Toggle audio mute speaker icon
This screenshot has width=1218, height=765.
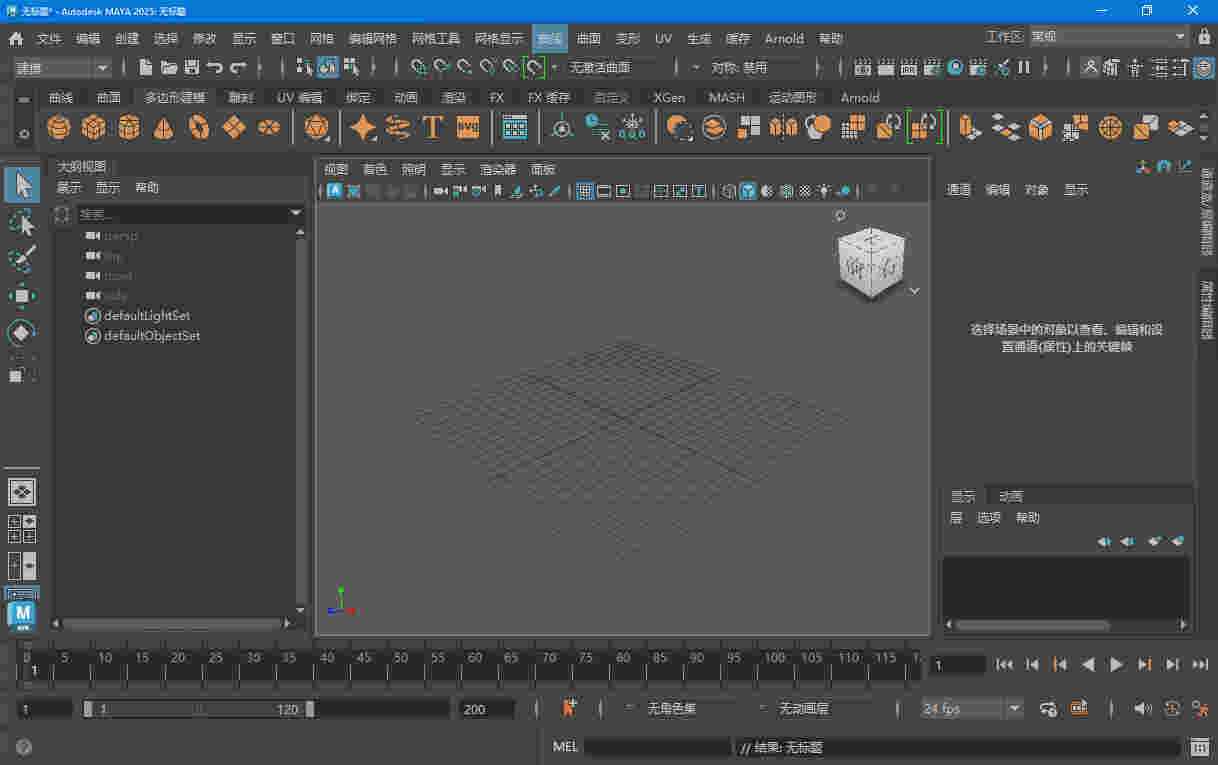coord(1142,709)
